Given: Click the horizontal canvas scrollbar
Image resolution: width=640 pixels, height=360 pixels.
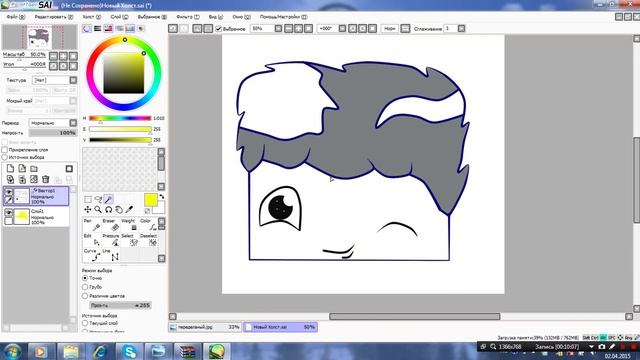Looking at the screenshot, I should click(414, 316).
